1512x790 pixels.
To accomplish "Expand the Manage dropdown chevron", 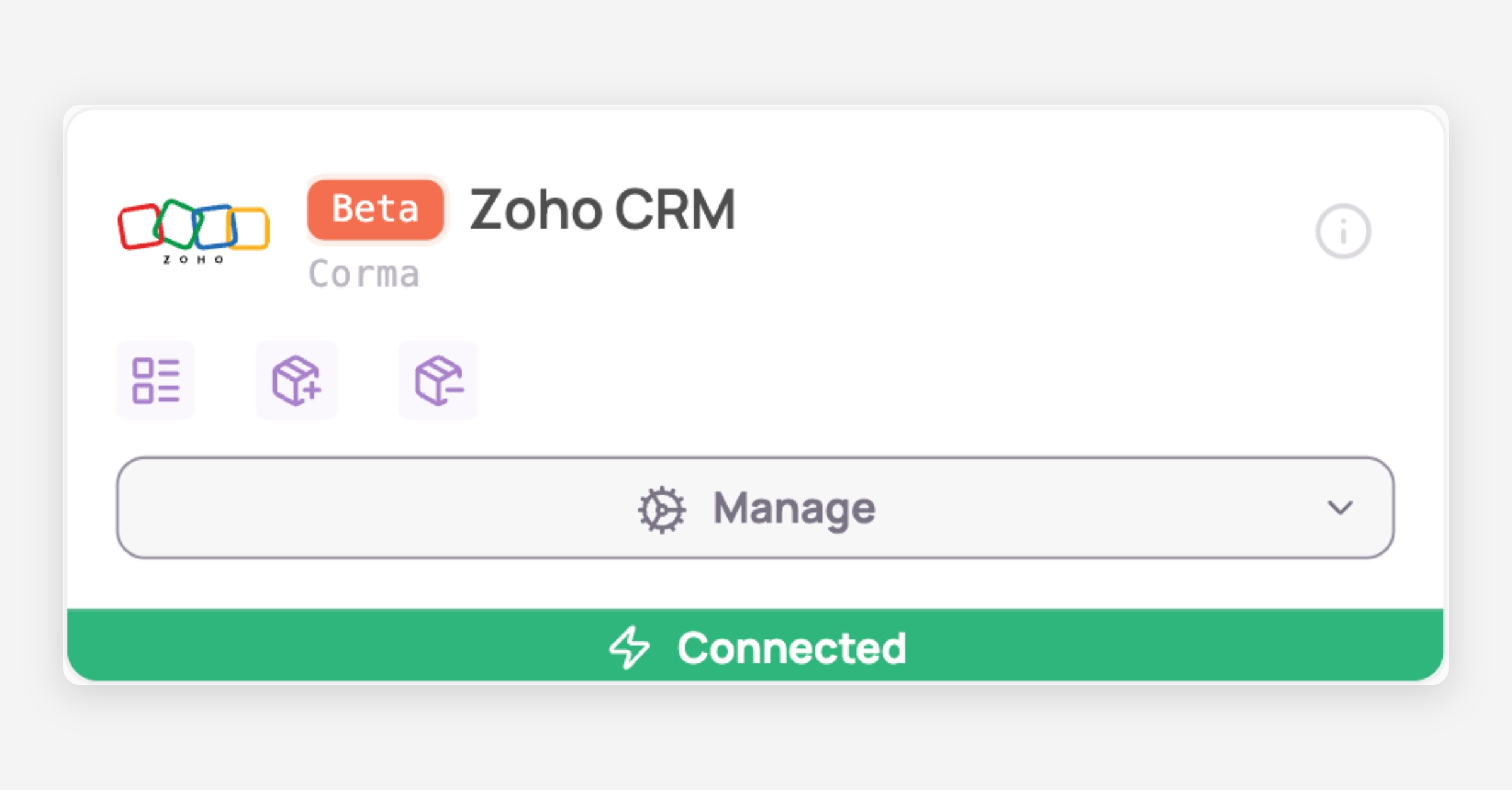I will click(1340, 508).
